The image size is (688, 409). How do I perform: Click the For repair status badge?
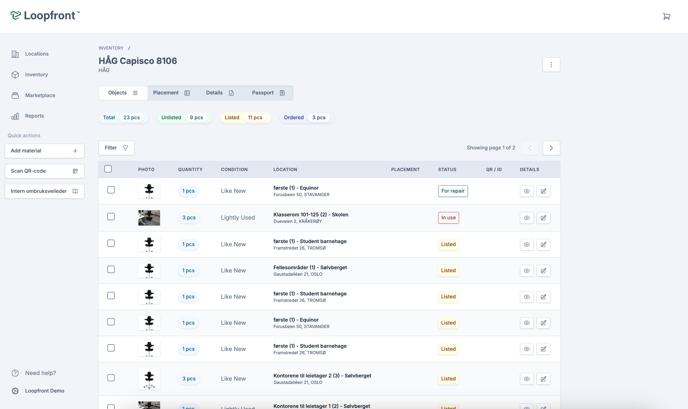click(x=453, y=191)
